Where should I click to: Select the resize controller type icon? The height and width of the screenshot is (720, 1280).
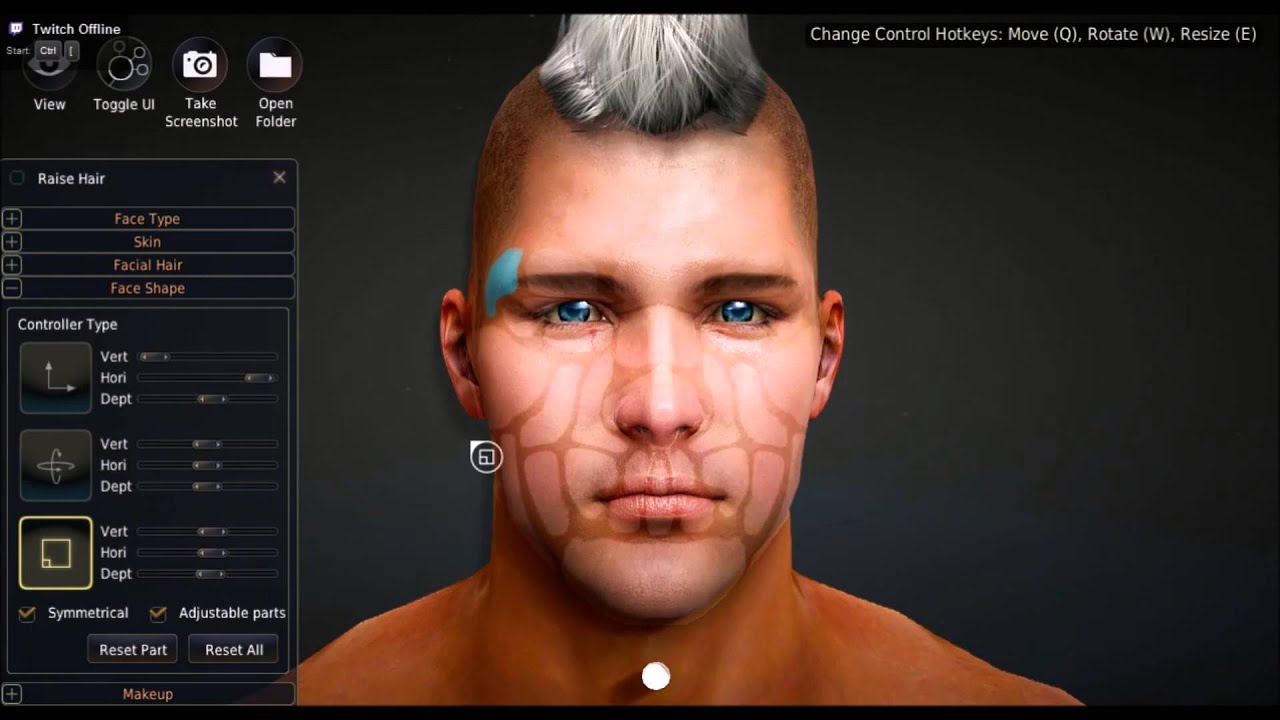pyautogui.click(x=55, y=553)
